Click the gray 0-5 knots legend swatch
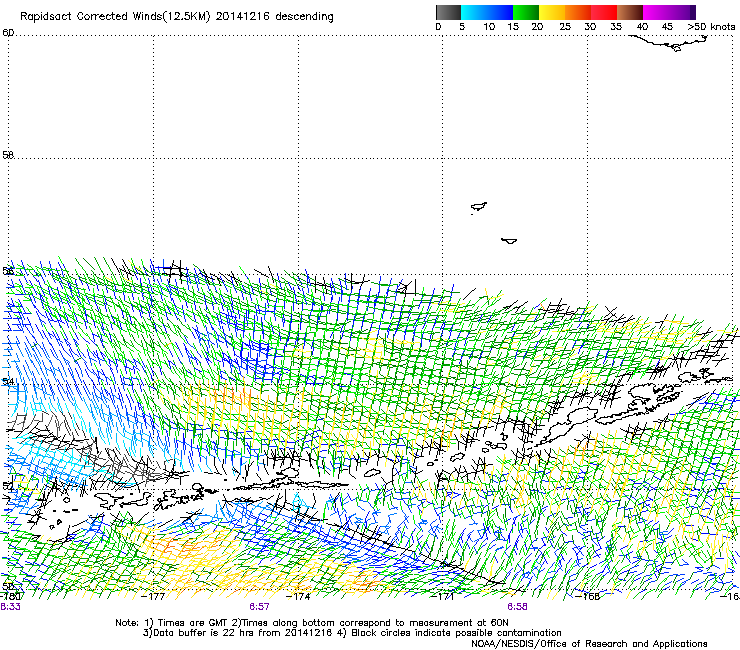740x650 pixels. (448, 12)
